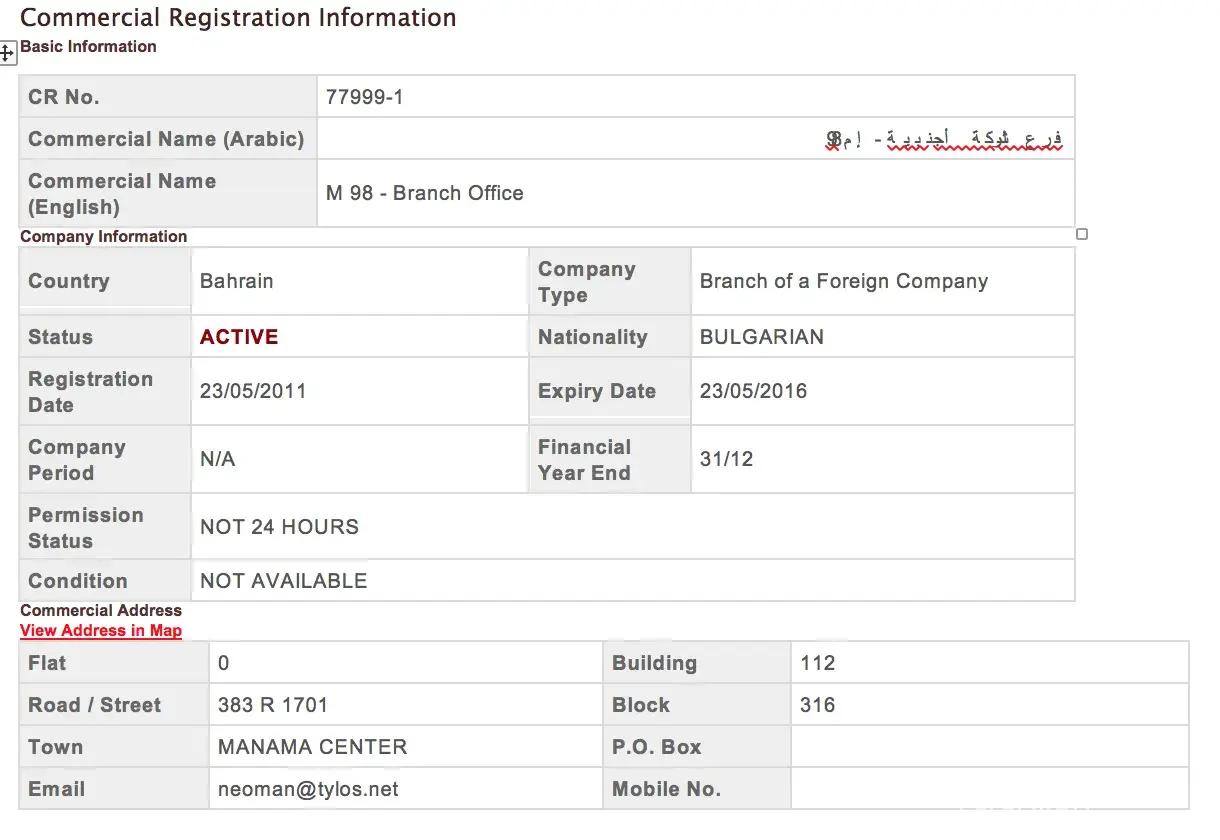1220x840 pixels.
Task: Click the registration date 23/05/2011
Action: (x=253, y=391)
